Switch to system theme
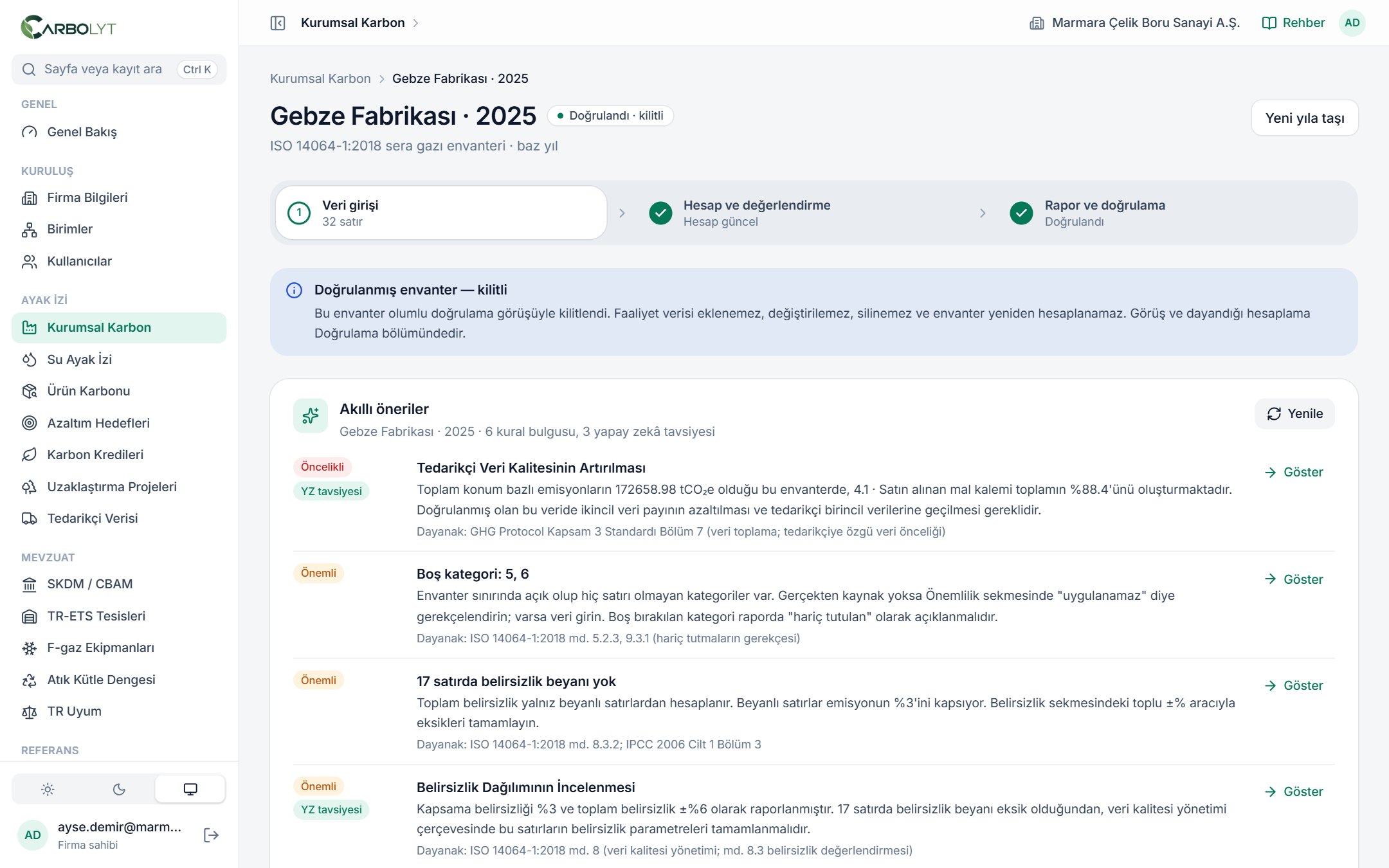The image size is (1389, 868). tap(190, 789)
